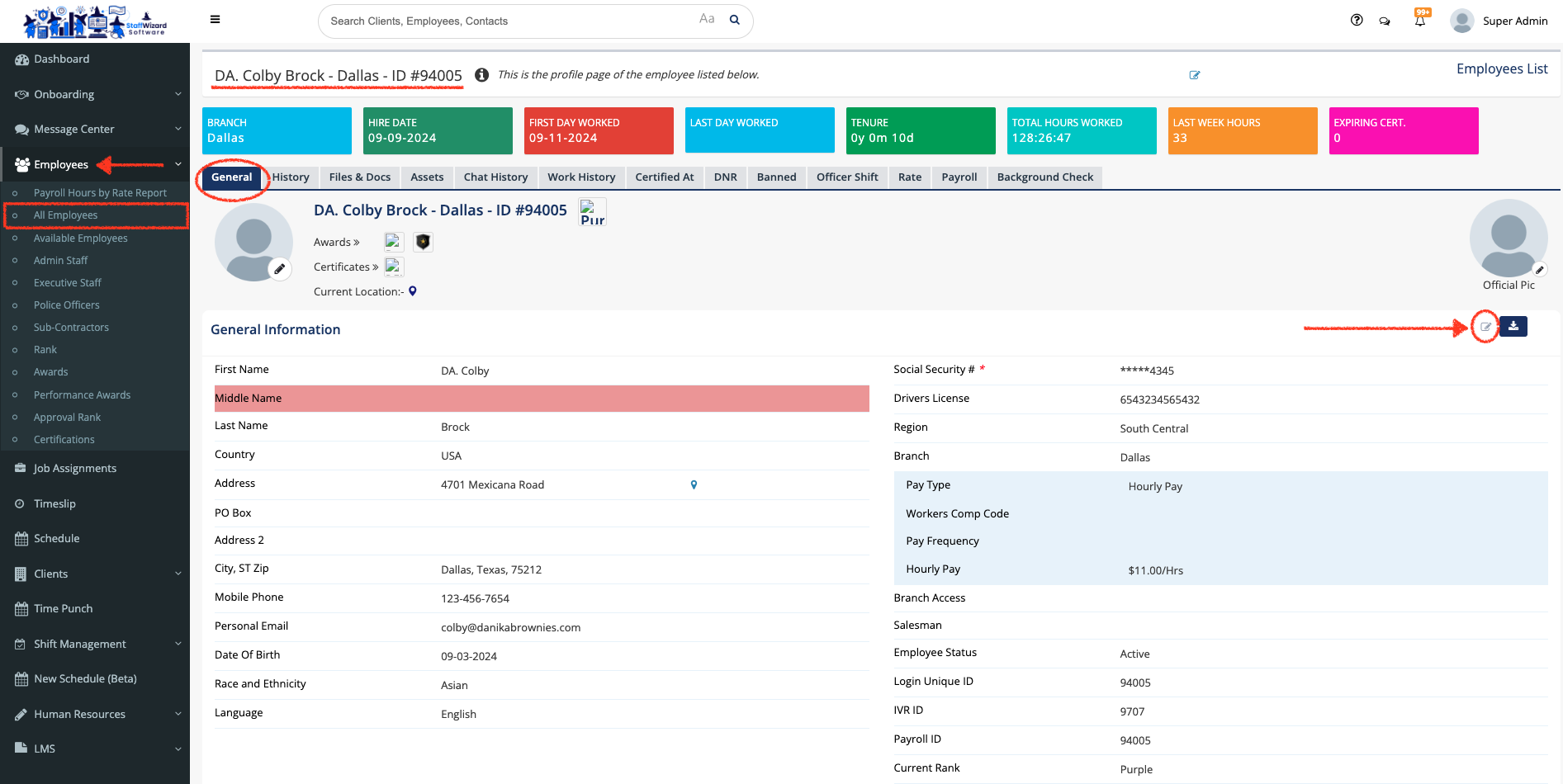The height and width of the screenshot is (784, 1563).
Task: Switch to the Work History tab
Action: point(581,177)
